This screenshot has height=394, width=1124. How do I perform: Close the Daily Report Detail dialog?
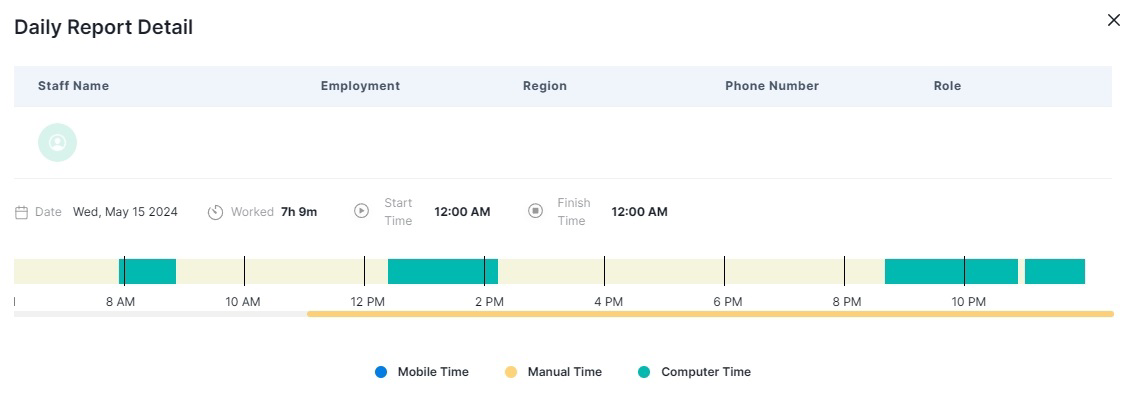tap(1113, 20)
